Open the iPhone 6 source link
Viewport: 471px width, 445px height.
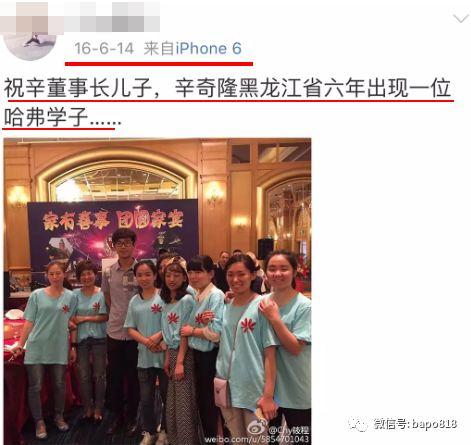point(209,49)
